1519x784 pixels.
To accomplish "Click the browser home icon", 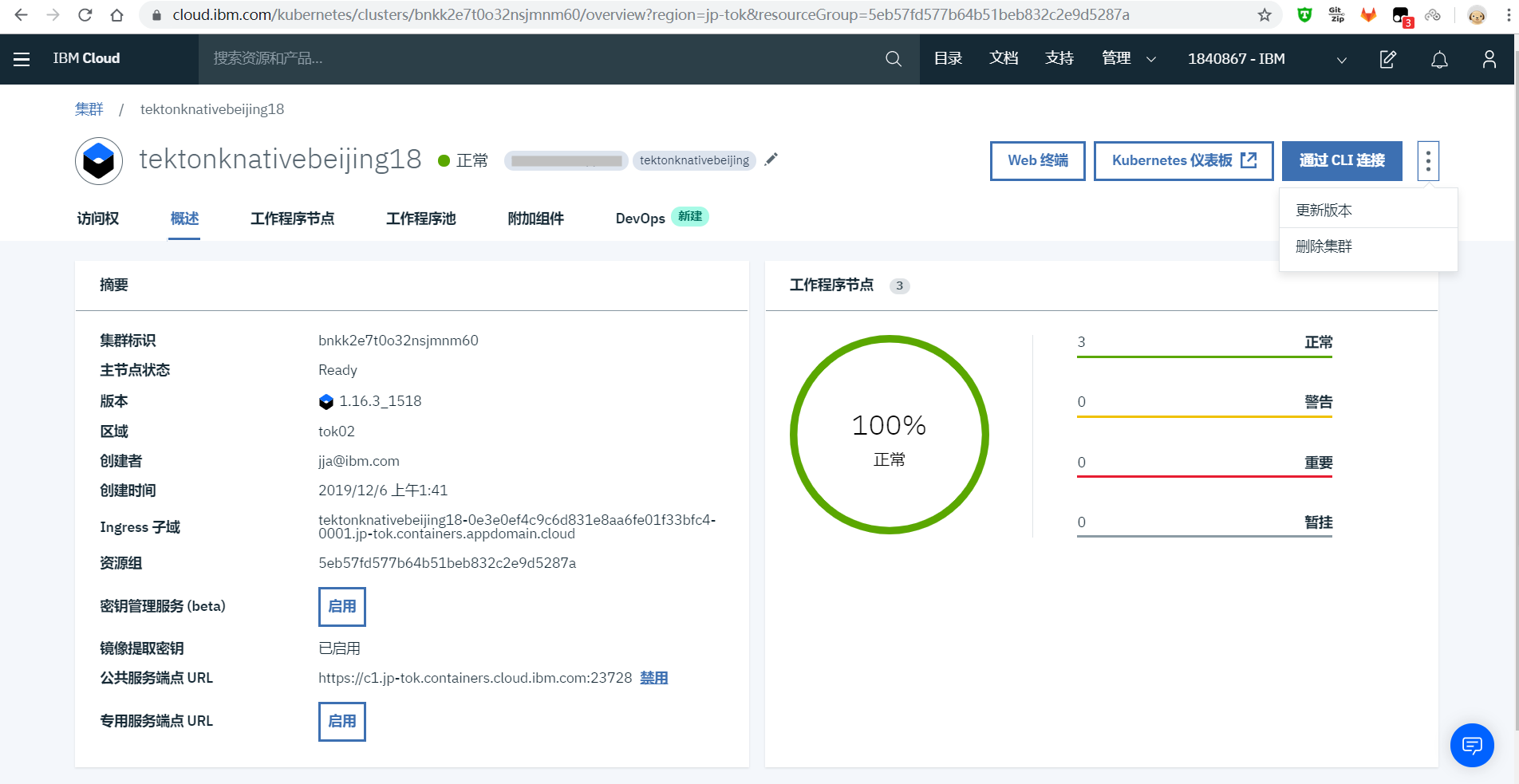I will pyautogui.click(x=116, y=15).
